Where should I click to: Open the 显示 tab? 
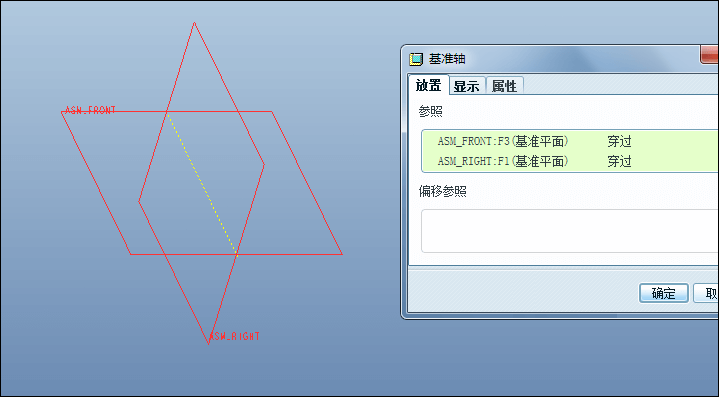pyautogui.click(x=467, y=86)
